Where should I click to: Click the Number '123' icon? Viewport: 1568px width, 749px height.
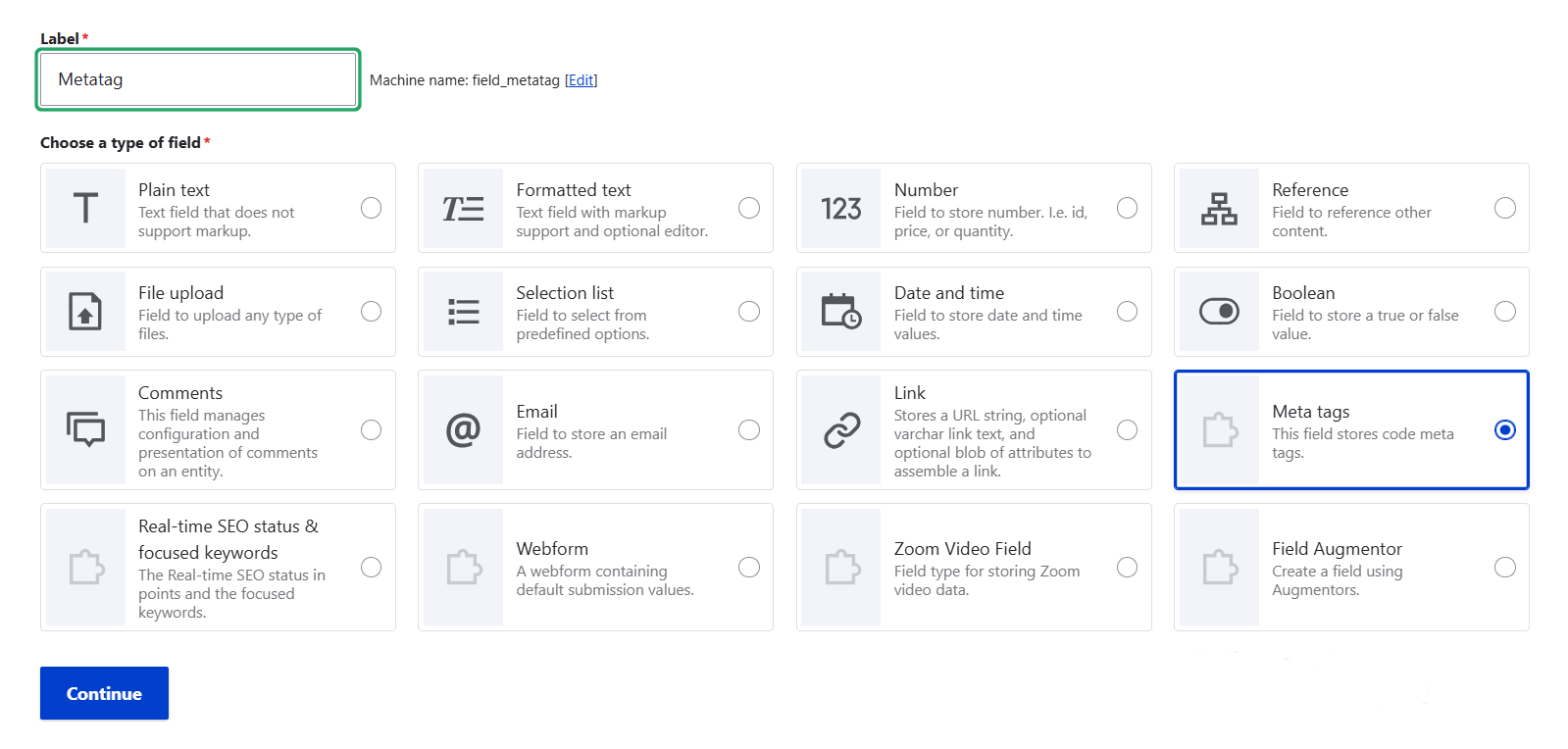coord(840,208)
